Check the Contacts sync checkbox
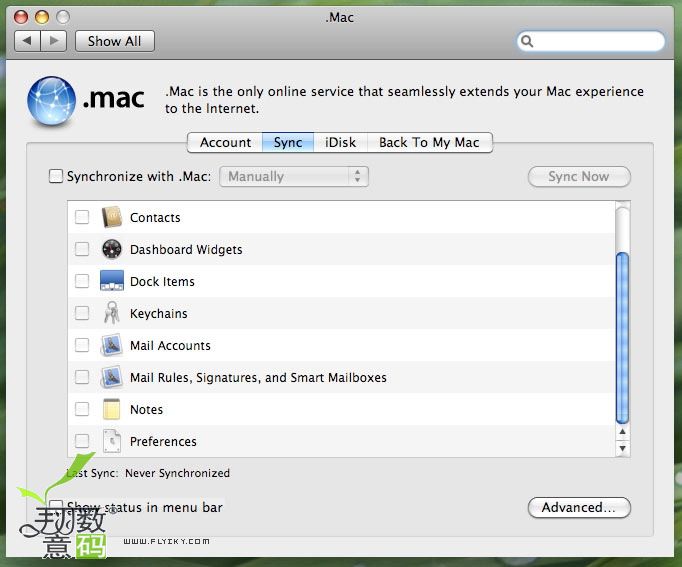Screen dimensions: 682x567 point(82,217)
